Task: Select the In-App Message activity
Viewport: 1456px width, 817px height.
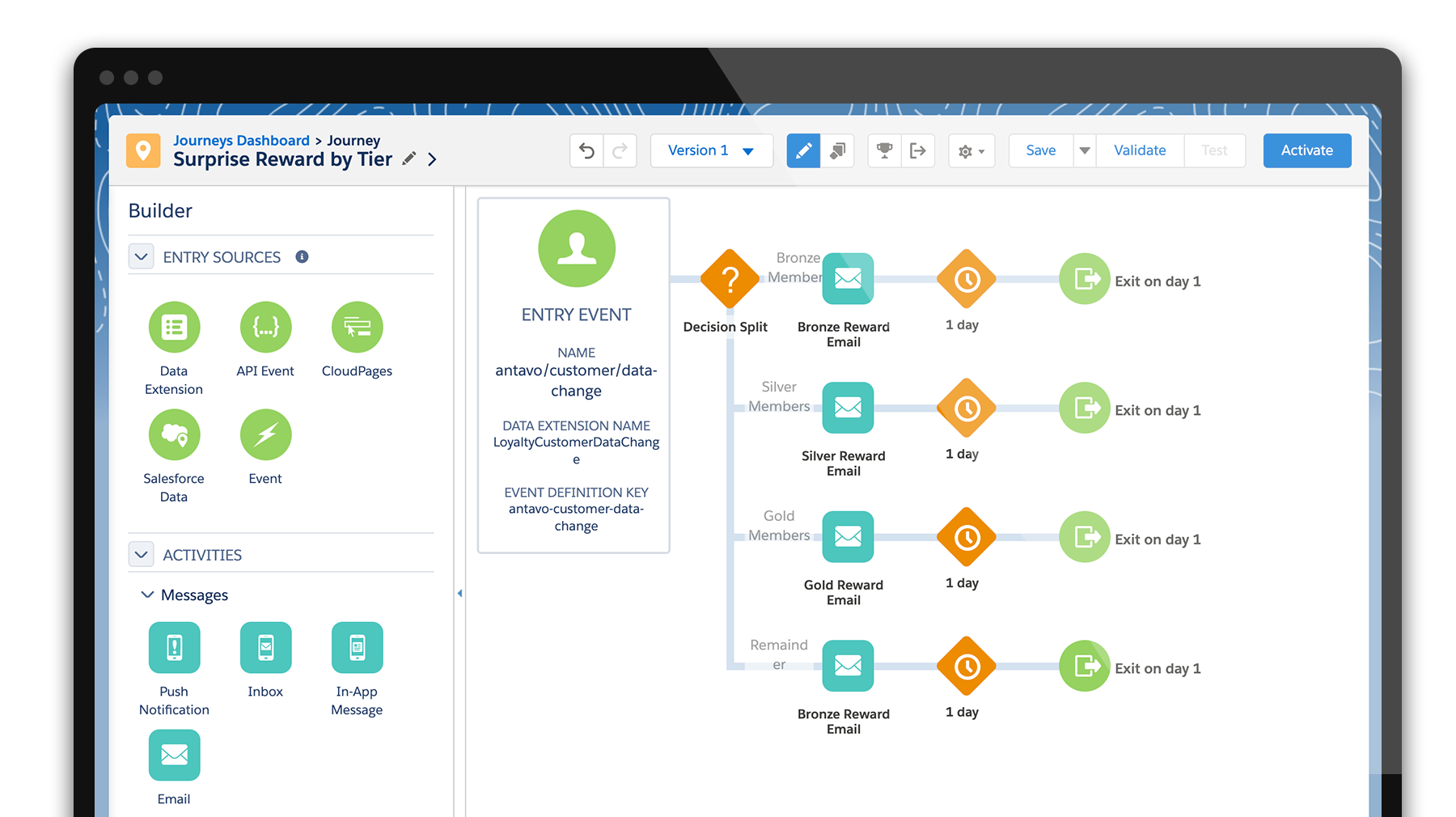Action: [x=357, y=647]
